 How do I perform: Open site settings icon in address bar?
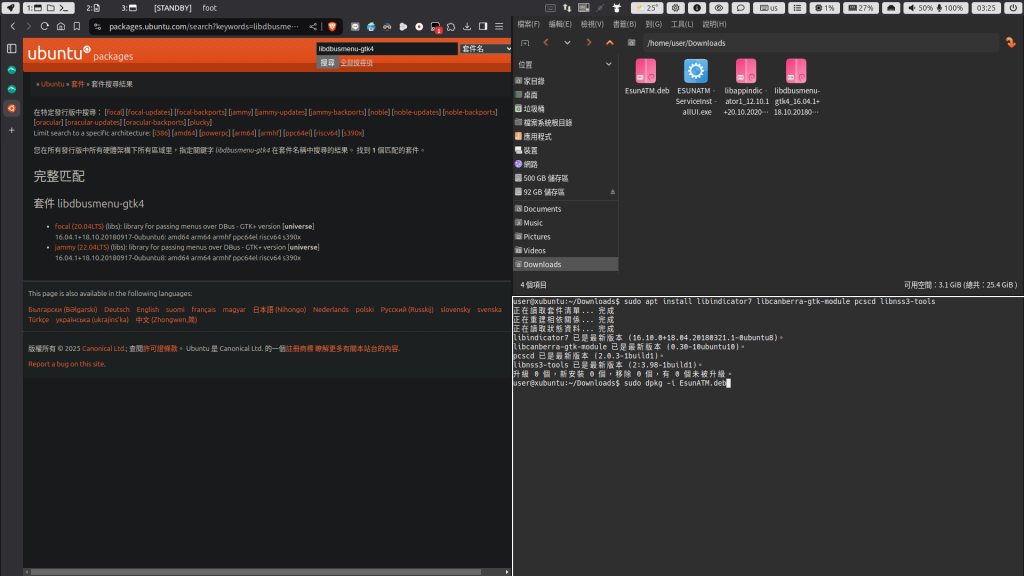click(98, 27)
